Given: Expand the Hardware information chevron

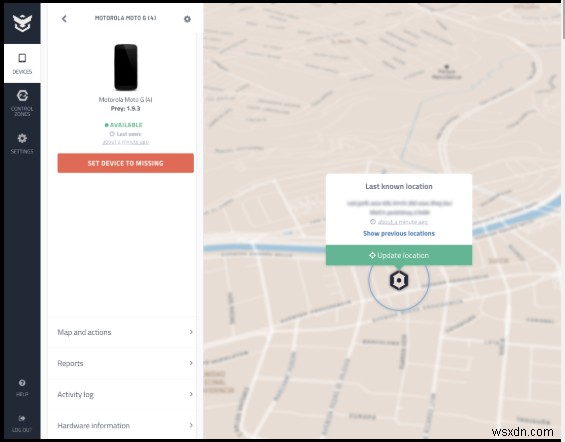Looking at the screenshot, I should (191, 425).
